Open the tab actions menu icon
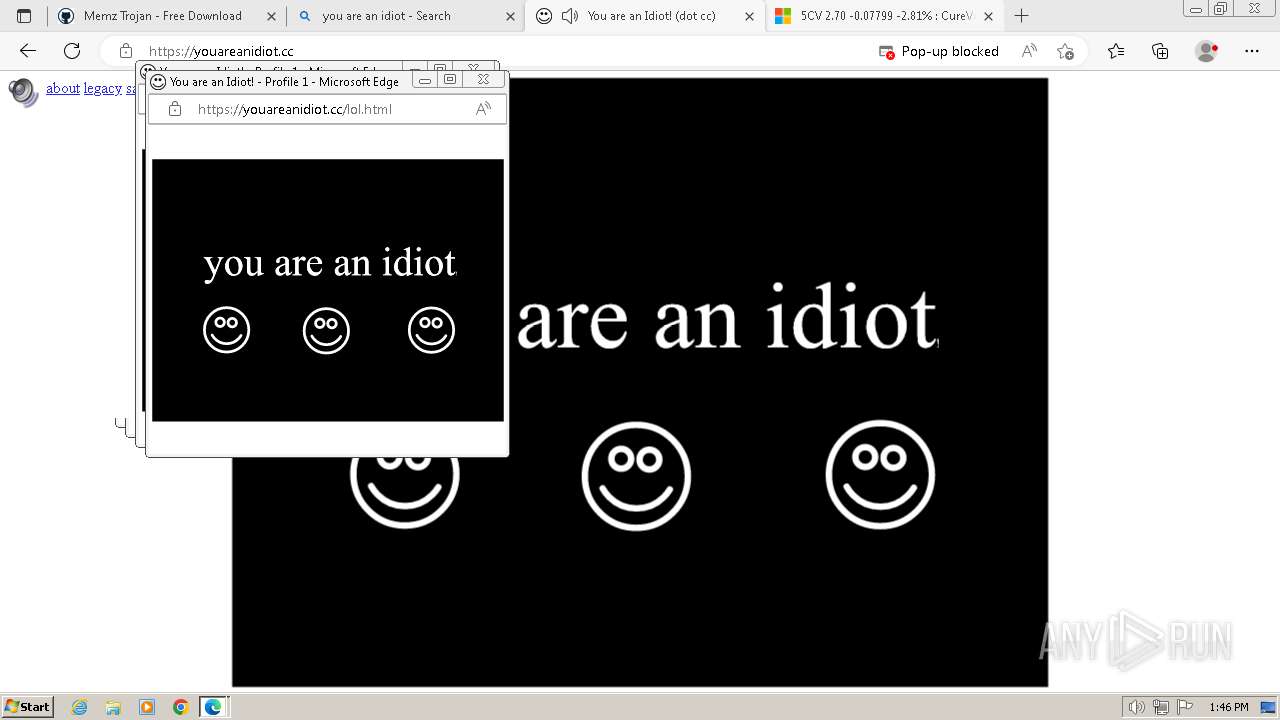This screenshot has width=1280, height=720. coord(24,16)
